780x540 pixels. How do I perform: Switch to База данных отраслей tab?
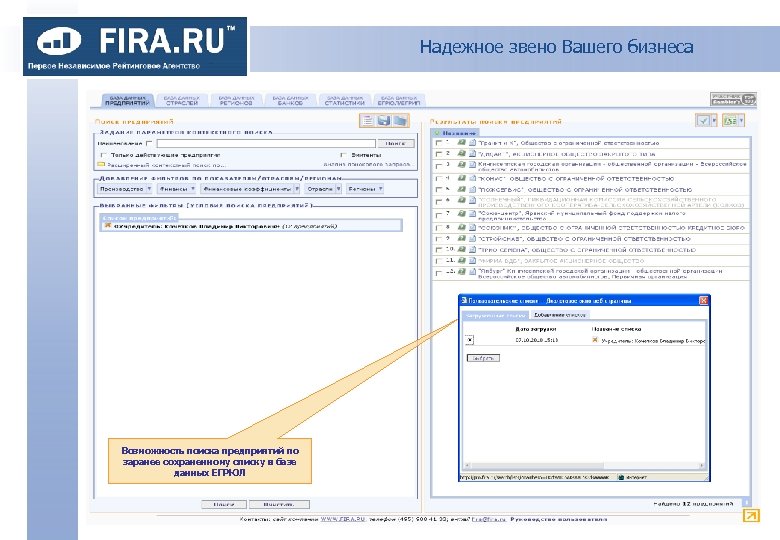click(x=182, y=100)
